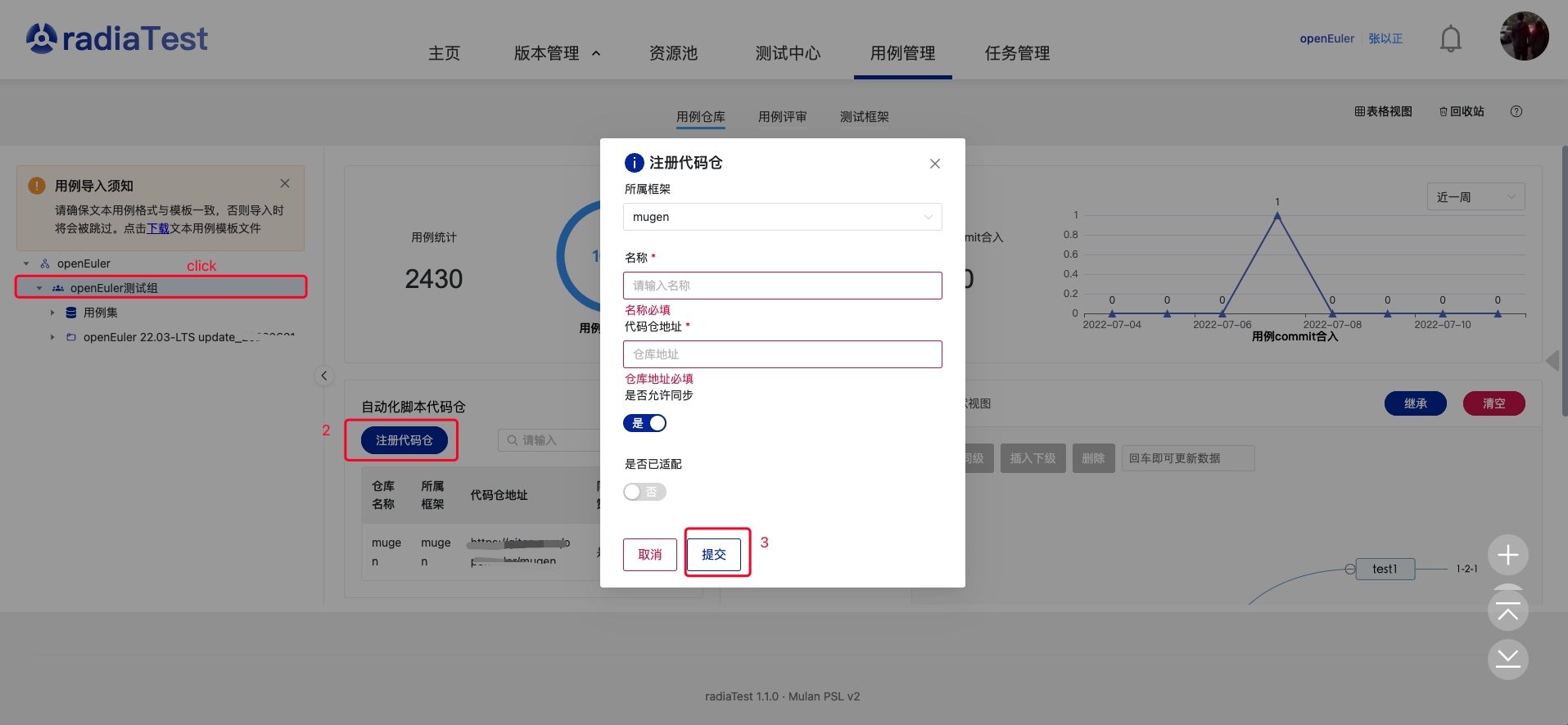This screenshot has width=1568, height=725.
Task: Click the 取消 cancel button
Action: pyautogui.click(x=649, y=555)
